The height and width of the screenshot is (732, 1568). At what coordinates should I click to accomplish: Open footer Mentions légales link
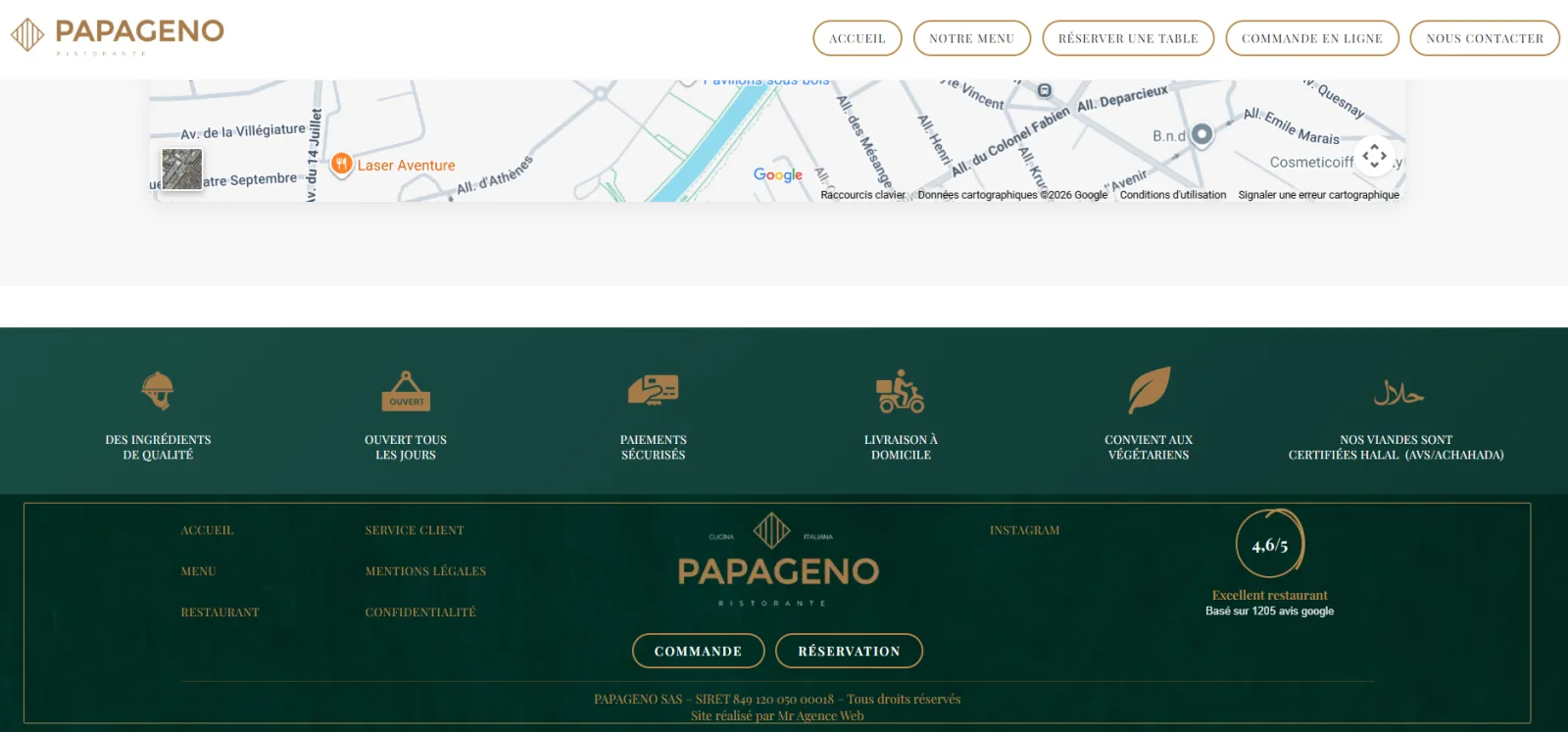(425, 571)
